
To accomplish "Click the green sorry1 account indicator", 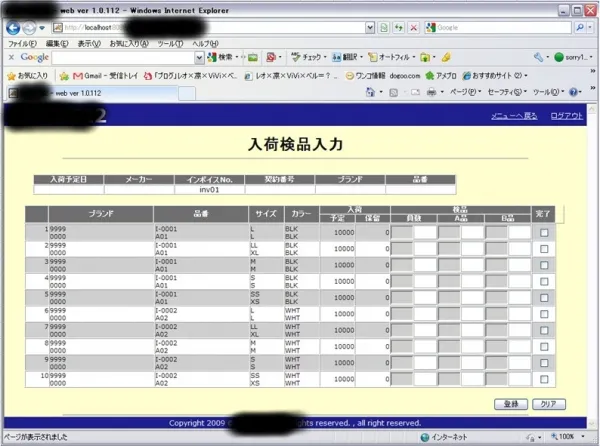I will coord(571,57).
